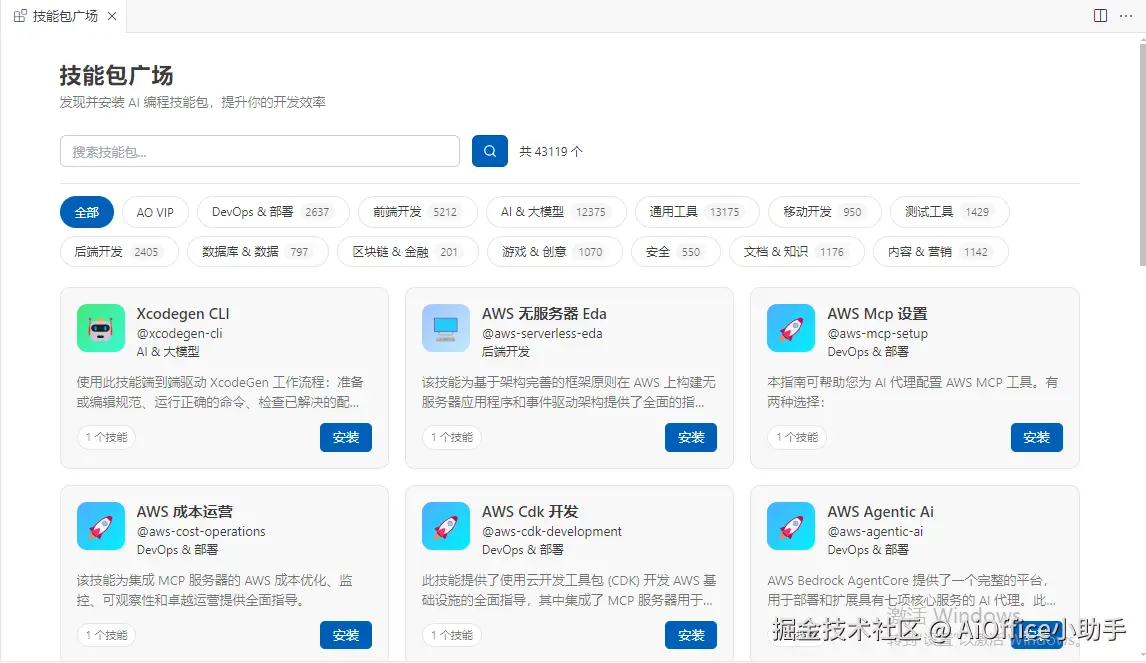This screenshot has height=663, width=1146.
Task: Filter by 数据库 & 数据 category
Action: coord(257,251)
